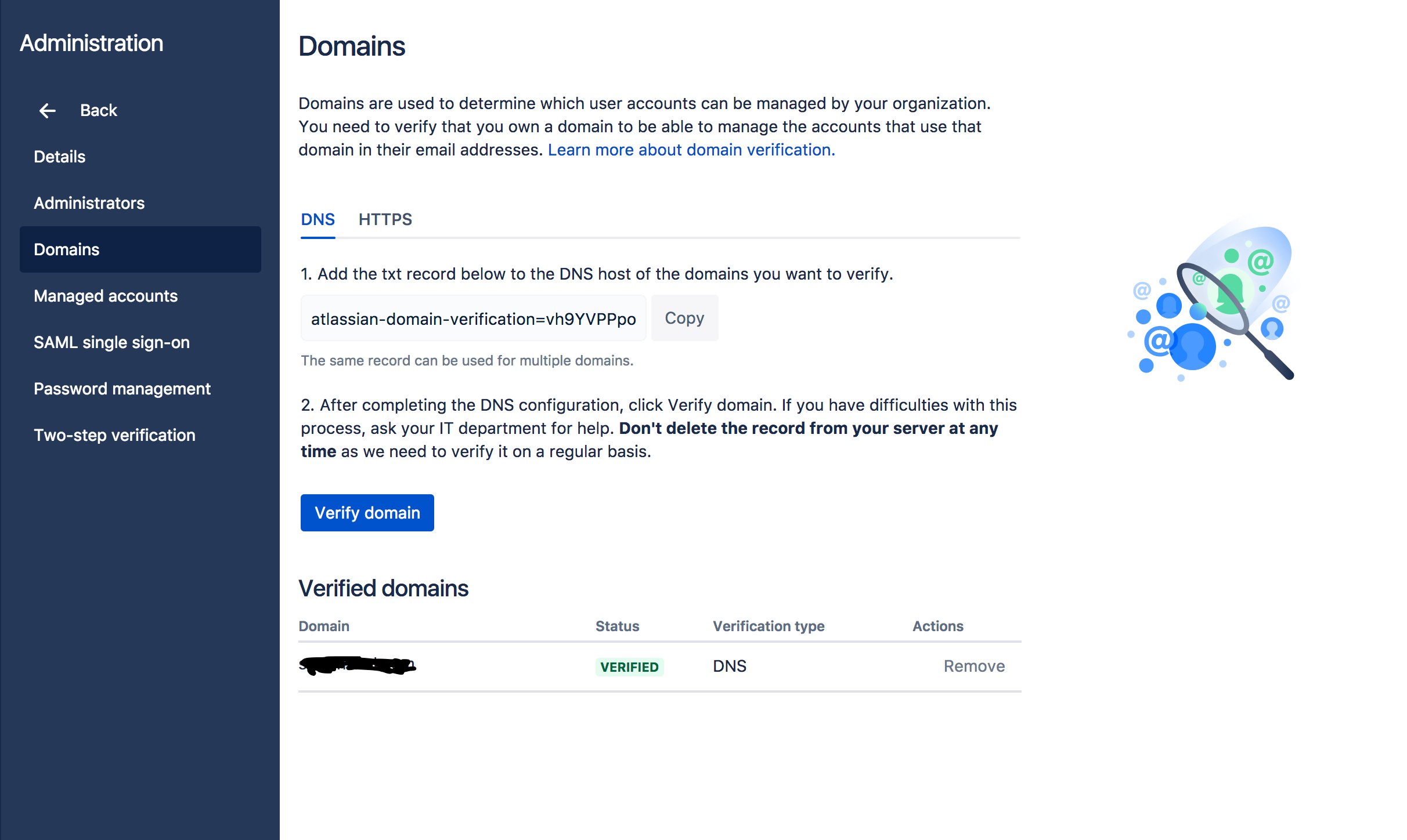
Task: Open the Details section
Action: point(60,157)
